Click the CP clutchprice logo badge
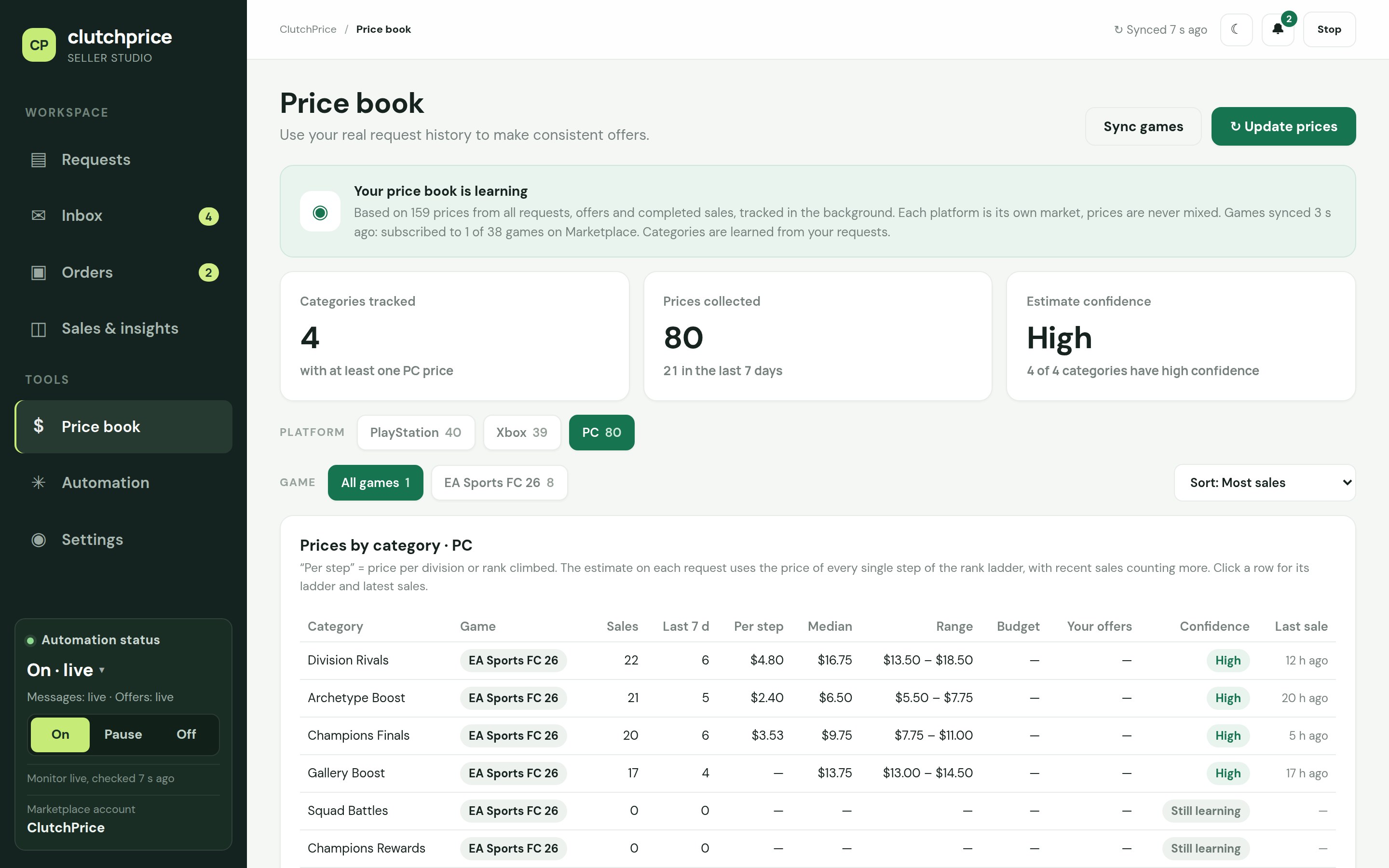This screenshot has width=1389, height=868. (39, 45)
